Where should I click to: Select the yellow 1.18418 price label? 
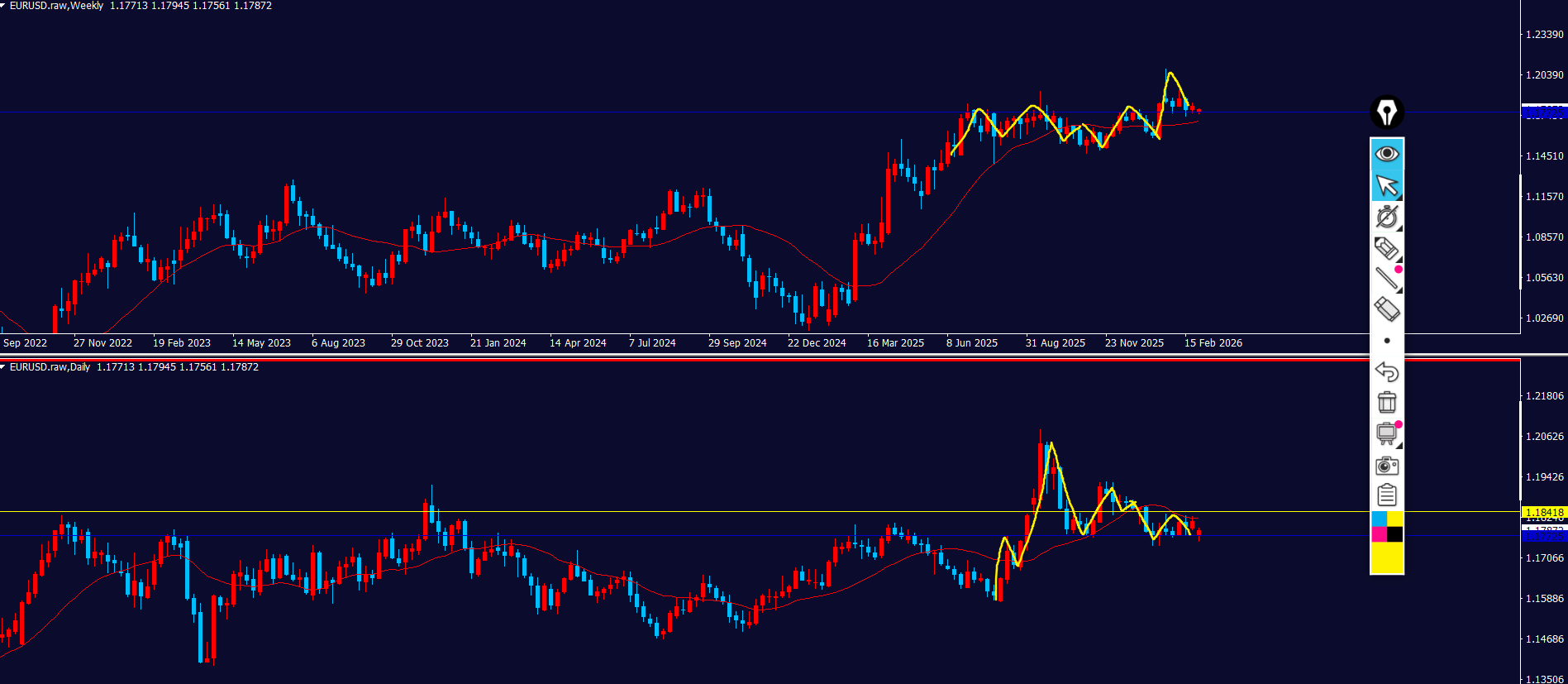(1543, 513)
